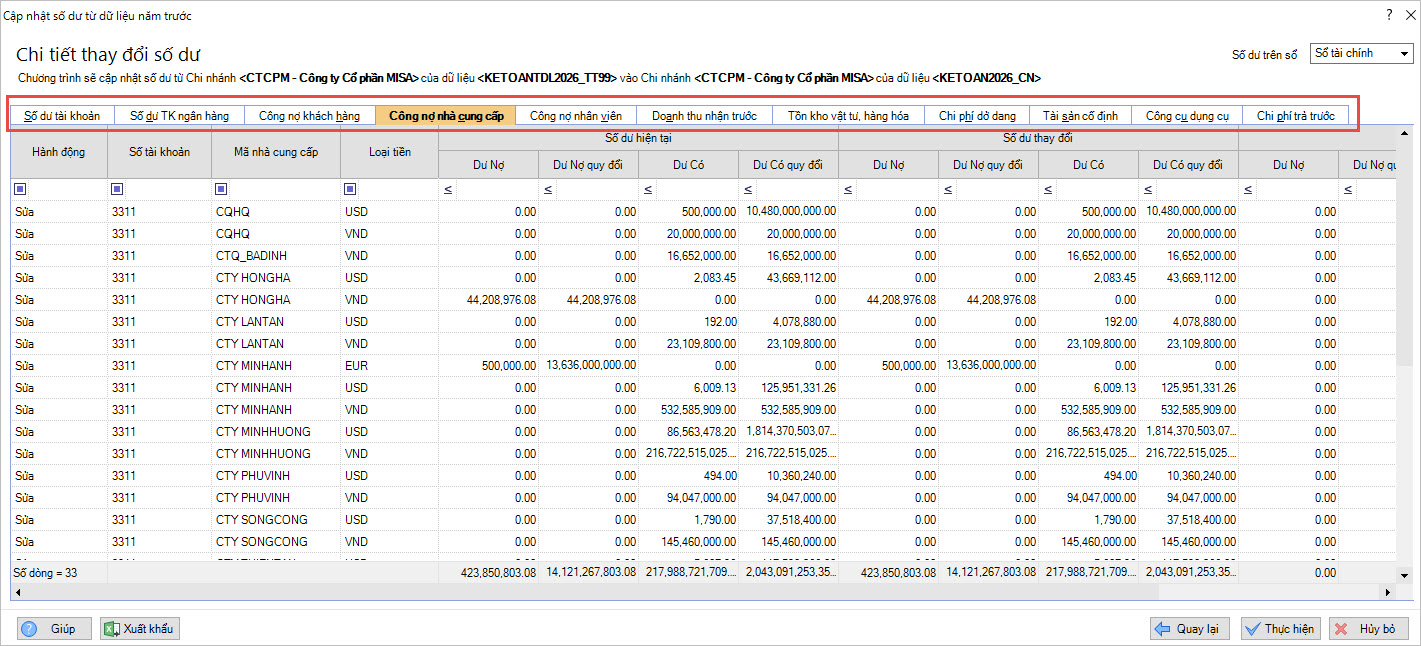Click the filter icon under Mã nhà cung cấp
1421x646 pixels.
click(x=220, y=189)
